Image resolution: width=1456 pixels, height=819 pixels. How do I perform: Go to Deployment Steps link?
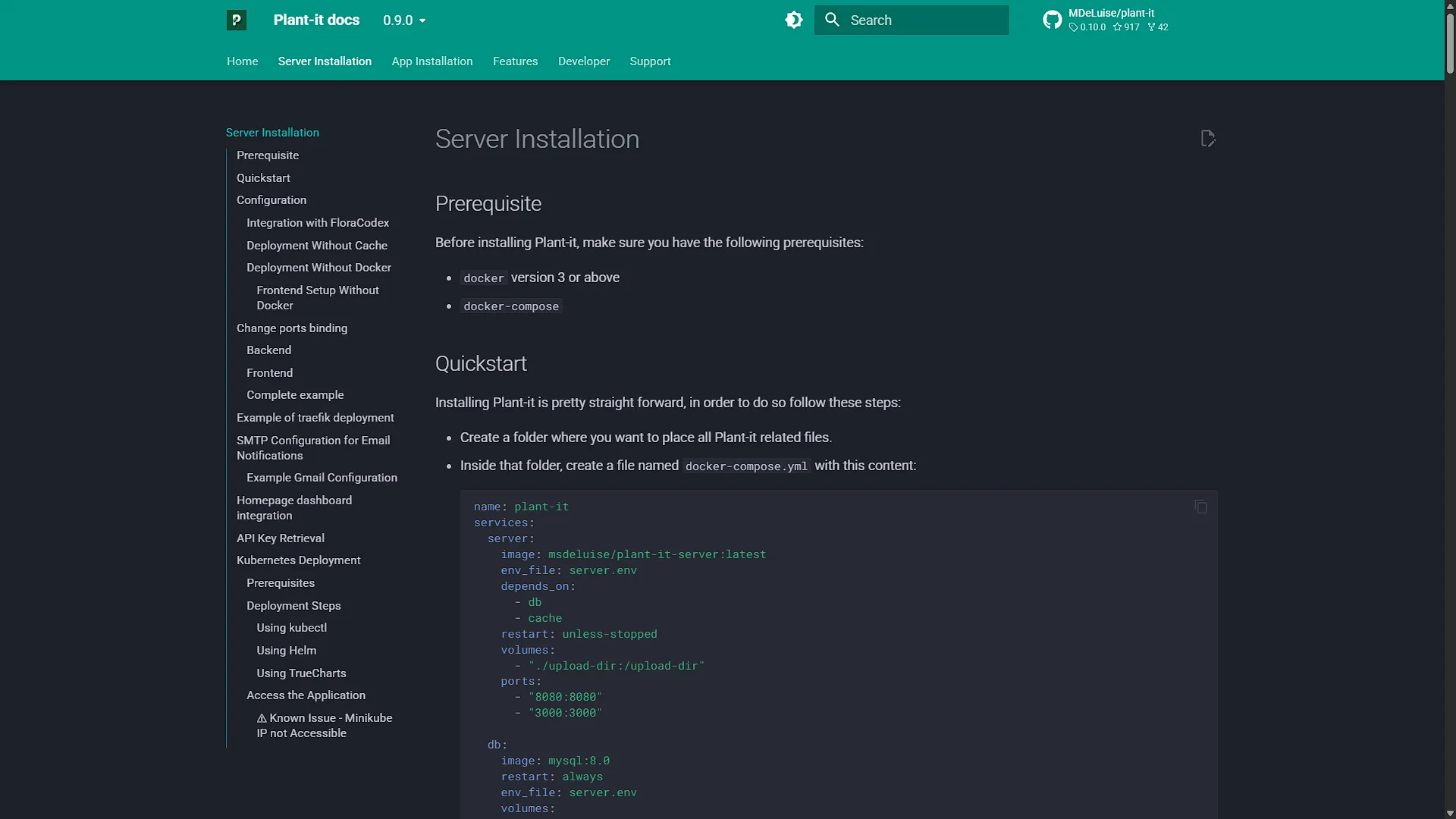coord(293,606)
